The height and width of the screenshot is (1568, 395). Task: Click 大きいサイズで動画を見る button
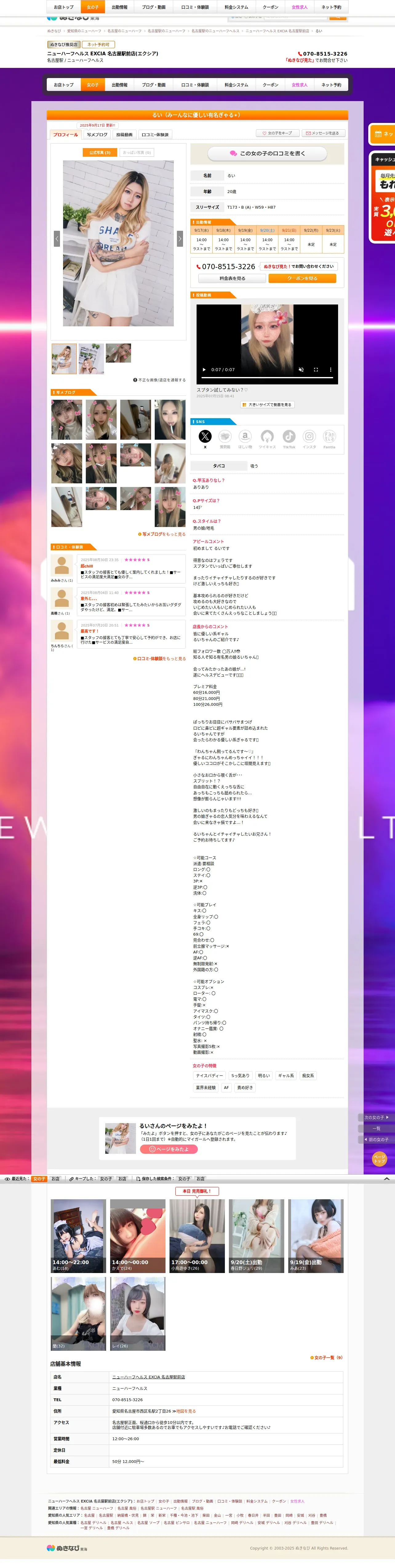click(267, 405)
